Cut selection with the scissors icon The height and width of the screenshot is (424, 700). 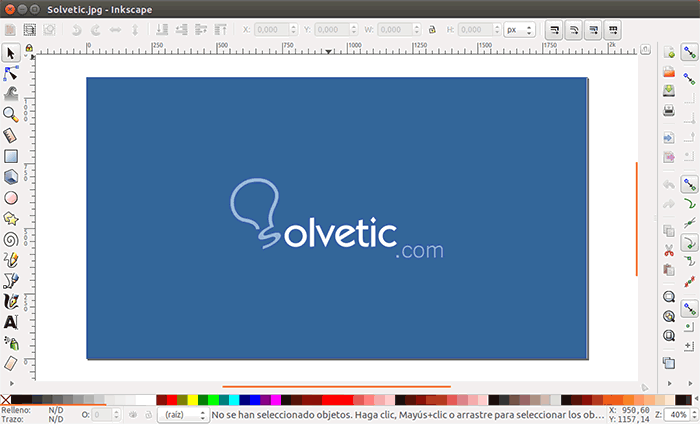pos(669,250)
